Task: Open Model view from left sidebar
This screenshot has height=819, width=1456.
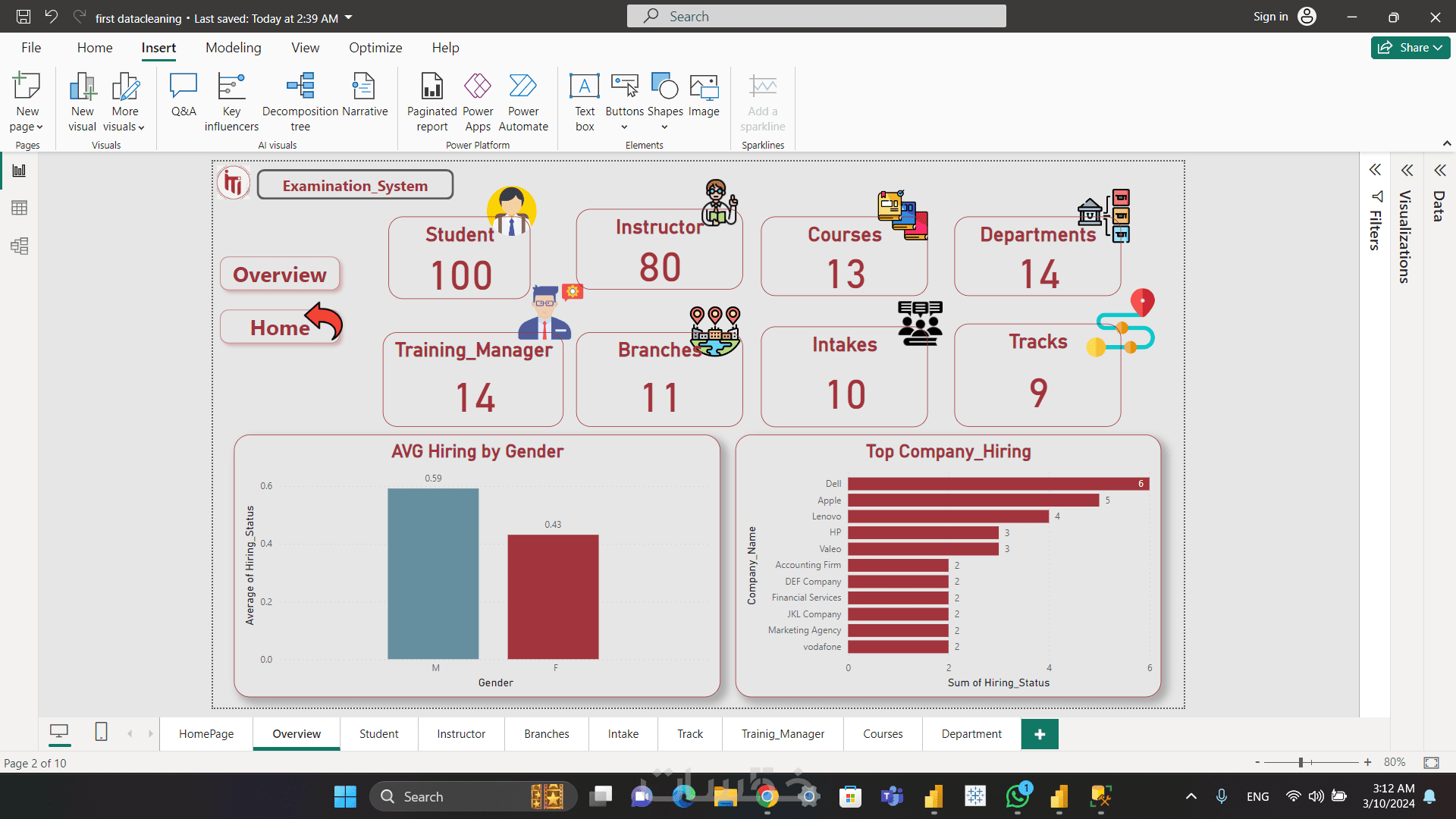Action: tap(20, 246)
